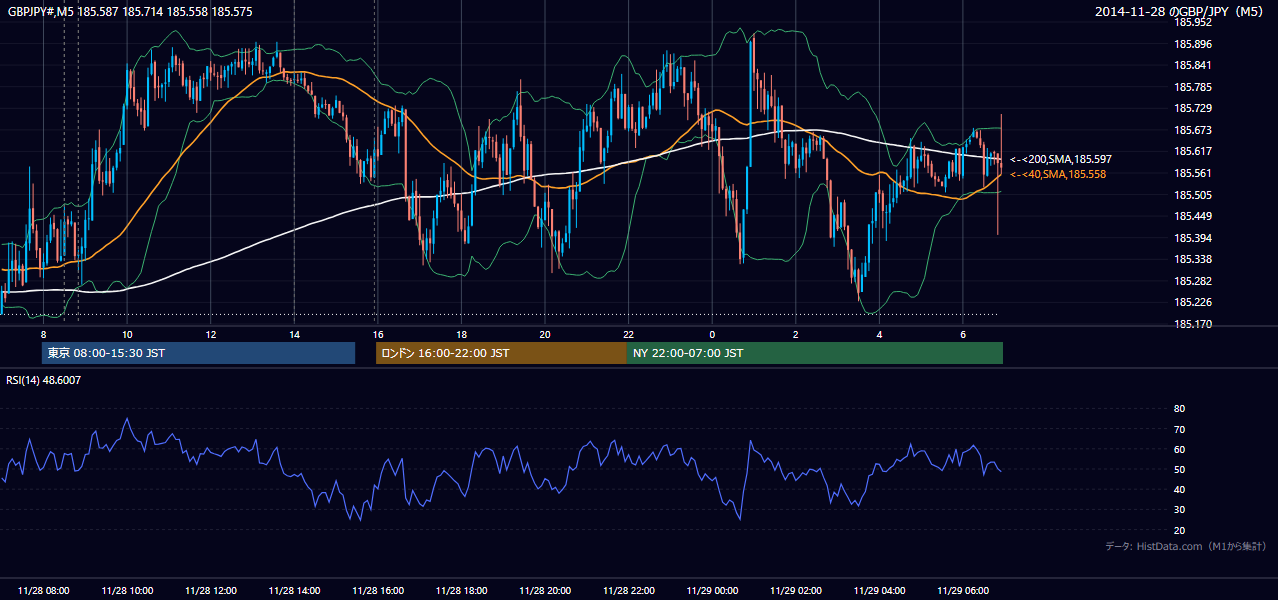Click the '11/28 14:00' time axis label
Image resolution: width=1278 pixels, height=600 pixels.
tap(294, 591)
